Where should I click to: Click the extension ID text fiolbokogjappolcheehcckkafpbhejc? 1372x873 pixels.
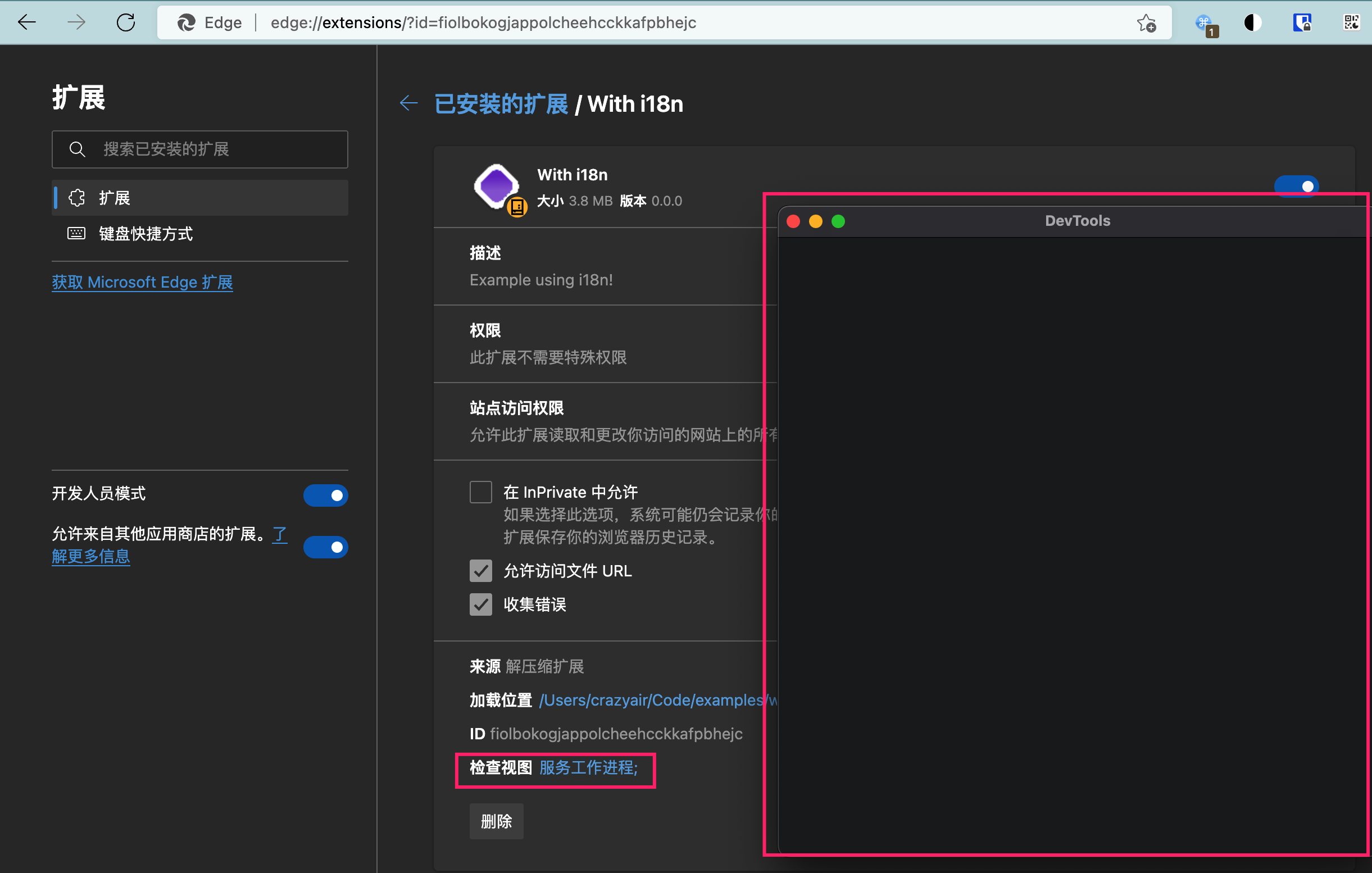click(616, 733)
